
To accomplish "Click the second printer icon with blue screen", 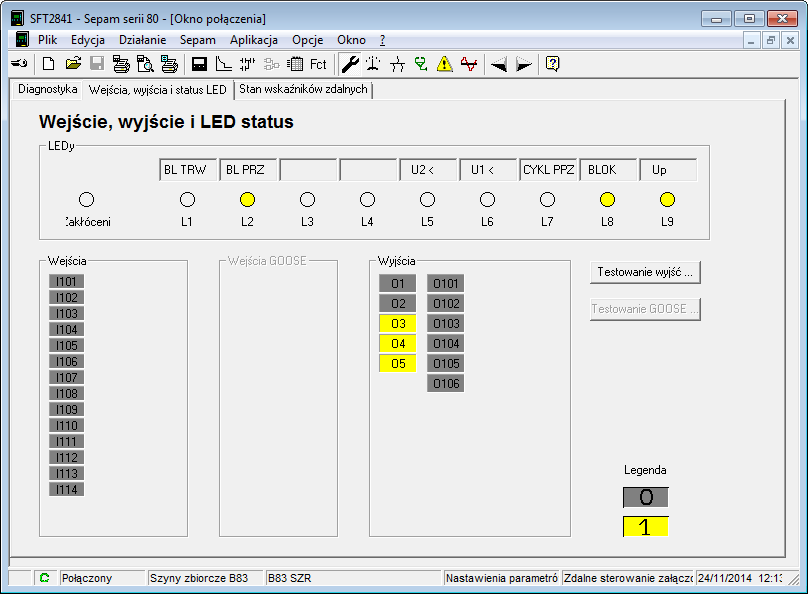I will 169,64.
